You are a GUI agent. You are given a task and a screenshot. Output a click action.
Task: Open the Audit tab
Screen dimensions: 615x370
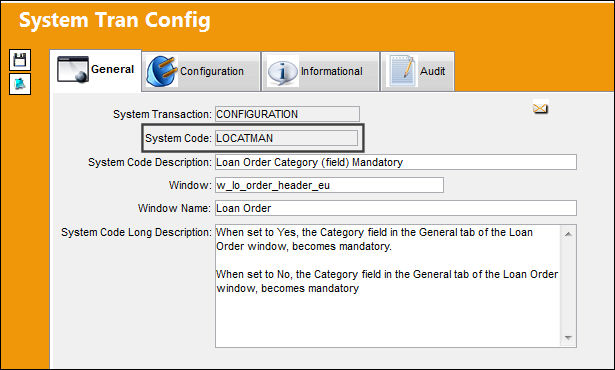417,71
